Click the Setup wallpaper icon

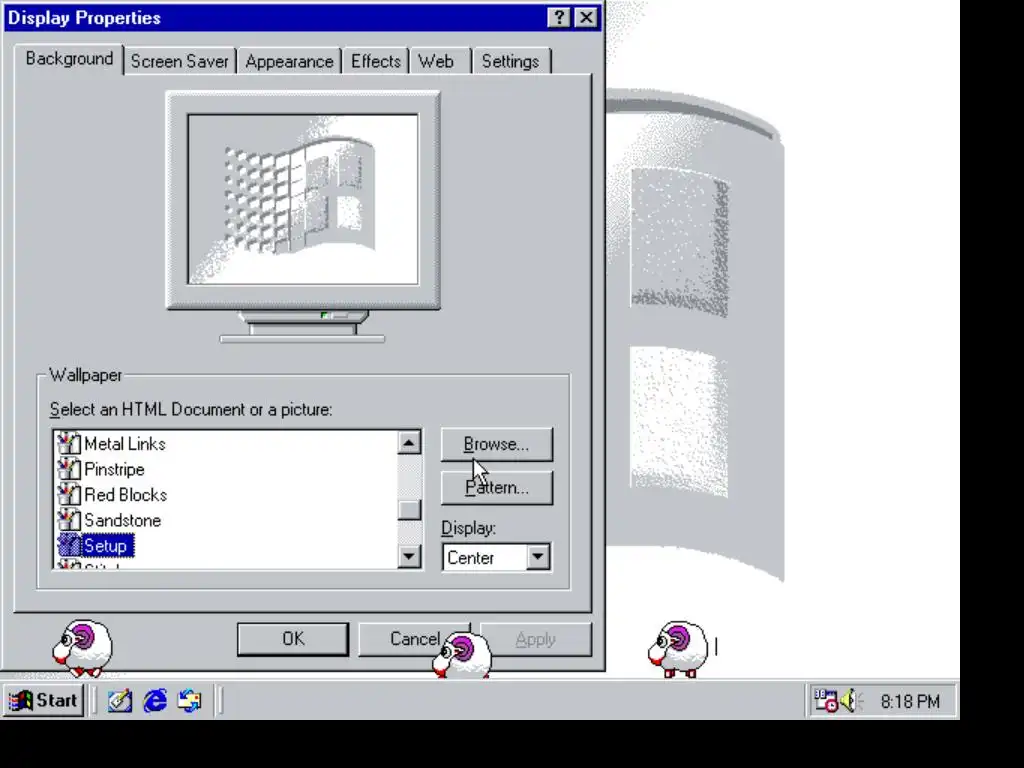tap(69, 545)
